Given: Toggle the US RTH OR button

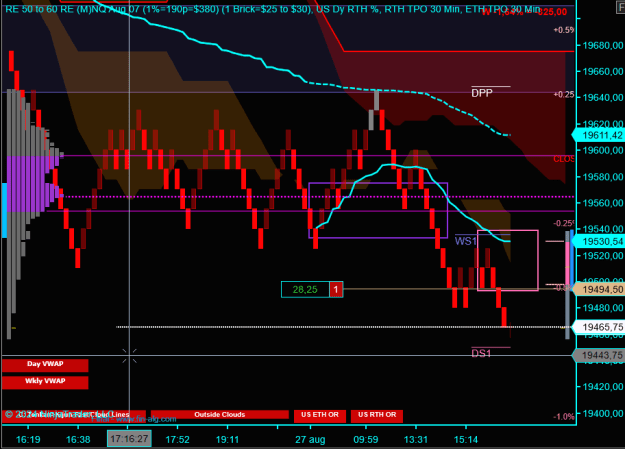Looking at the screenshot, I should 377,416.
